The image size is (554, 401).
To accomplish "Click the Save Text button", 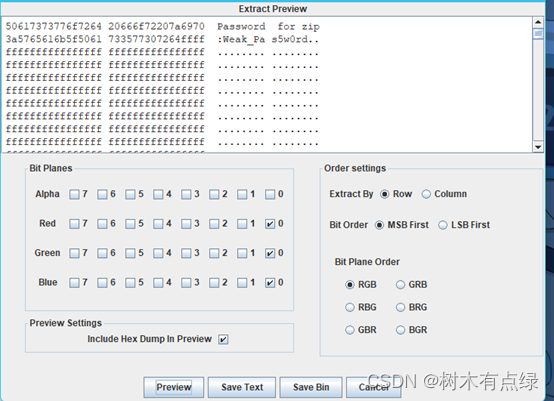I will [x=242, y=387].
